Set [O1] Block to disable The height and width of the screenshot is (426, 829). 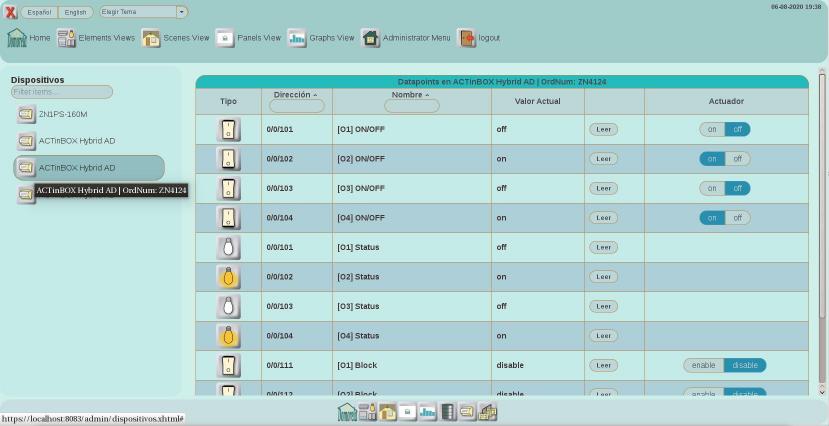click(x=745, y=365)
